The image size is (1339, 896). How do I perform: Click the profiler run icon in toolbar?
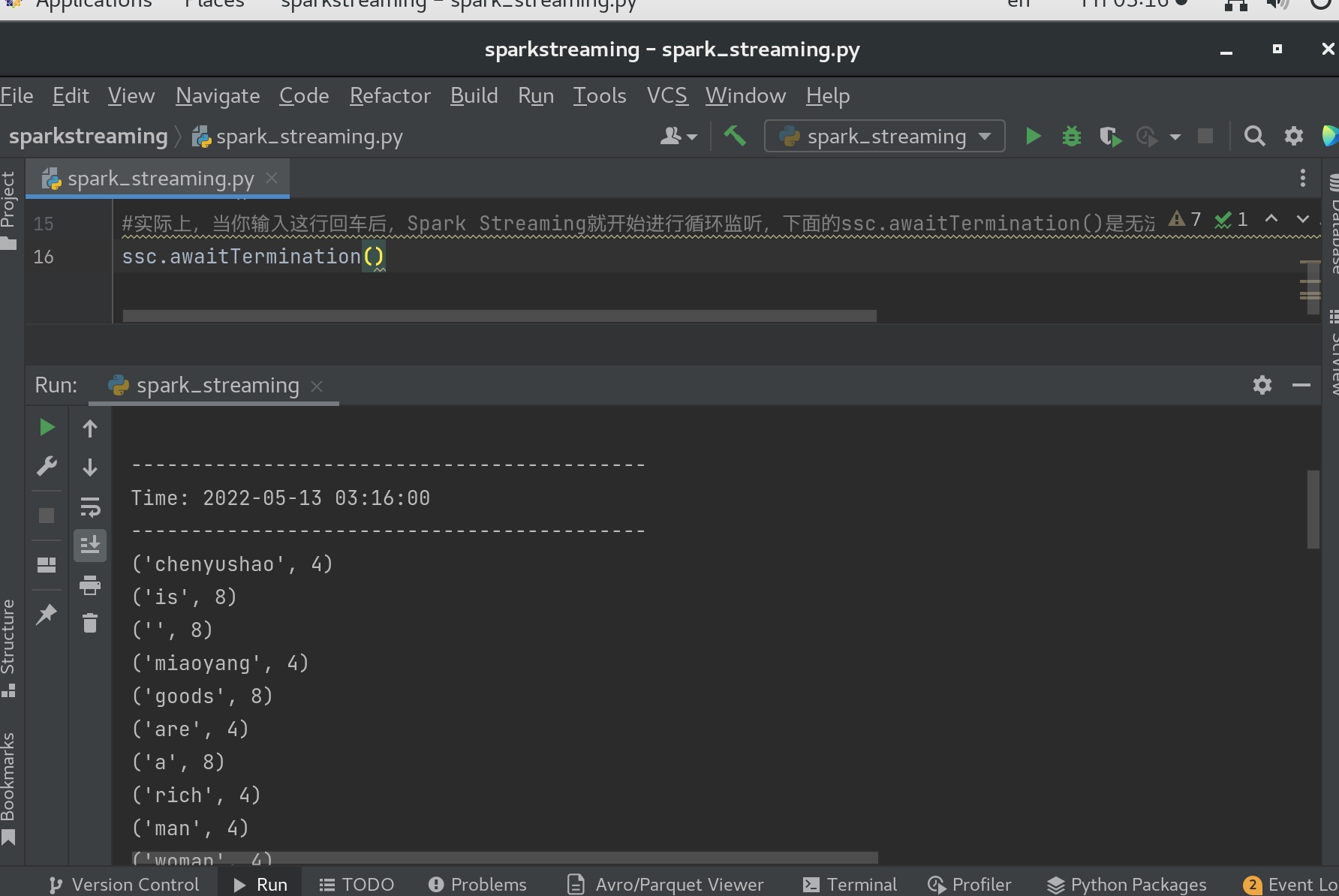tap(1147, 137)
